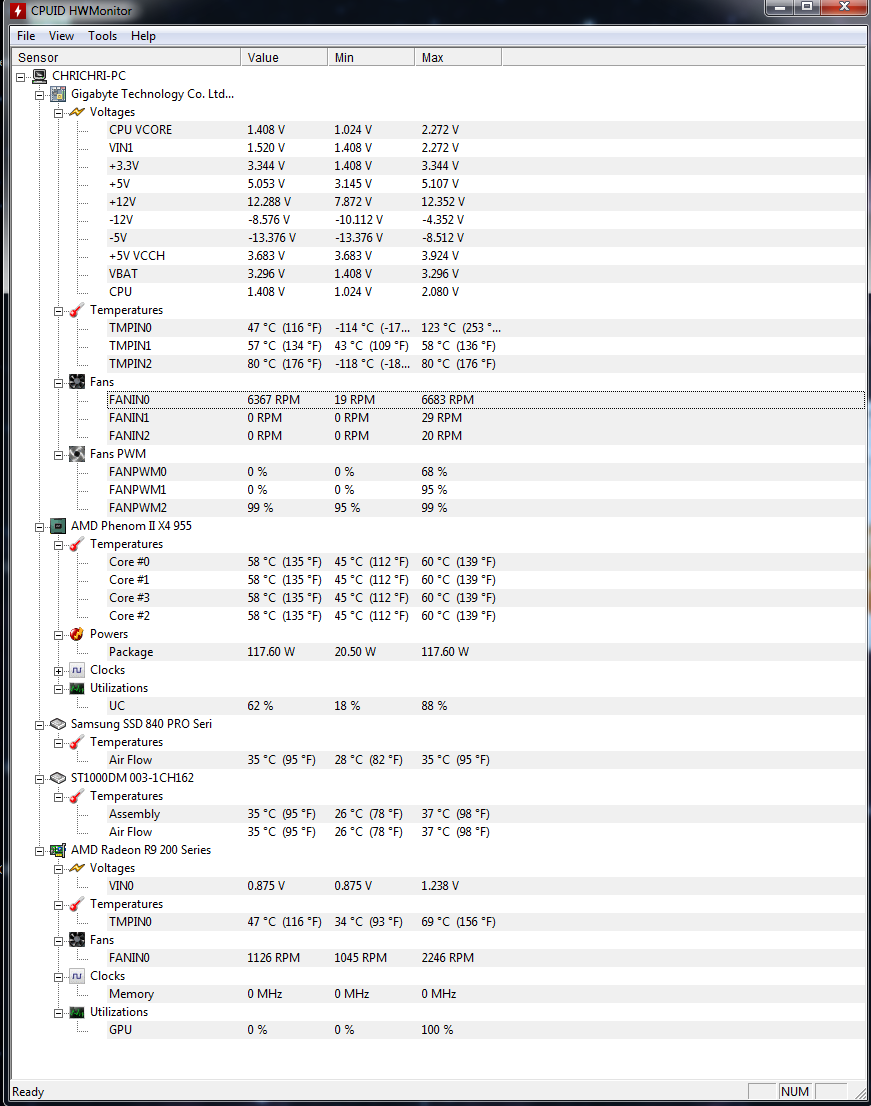The width and height of the screenshot is (871, 1106).
Task: Collapse the AMD Radeon R9 200 node
Action: [39, 851]
